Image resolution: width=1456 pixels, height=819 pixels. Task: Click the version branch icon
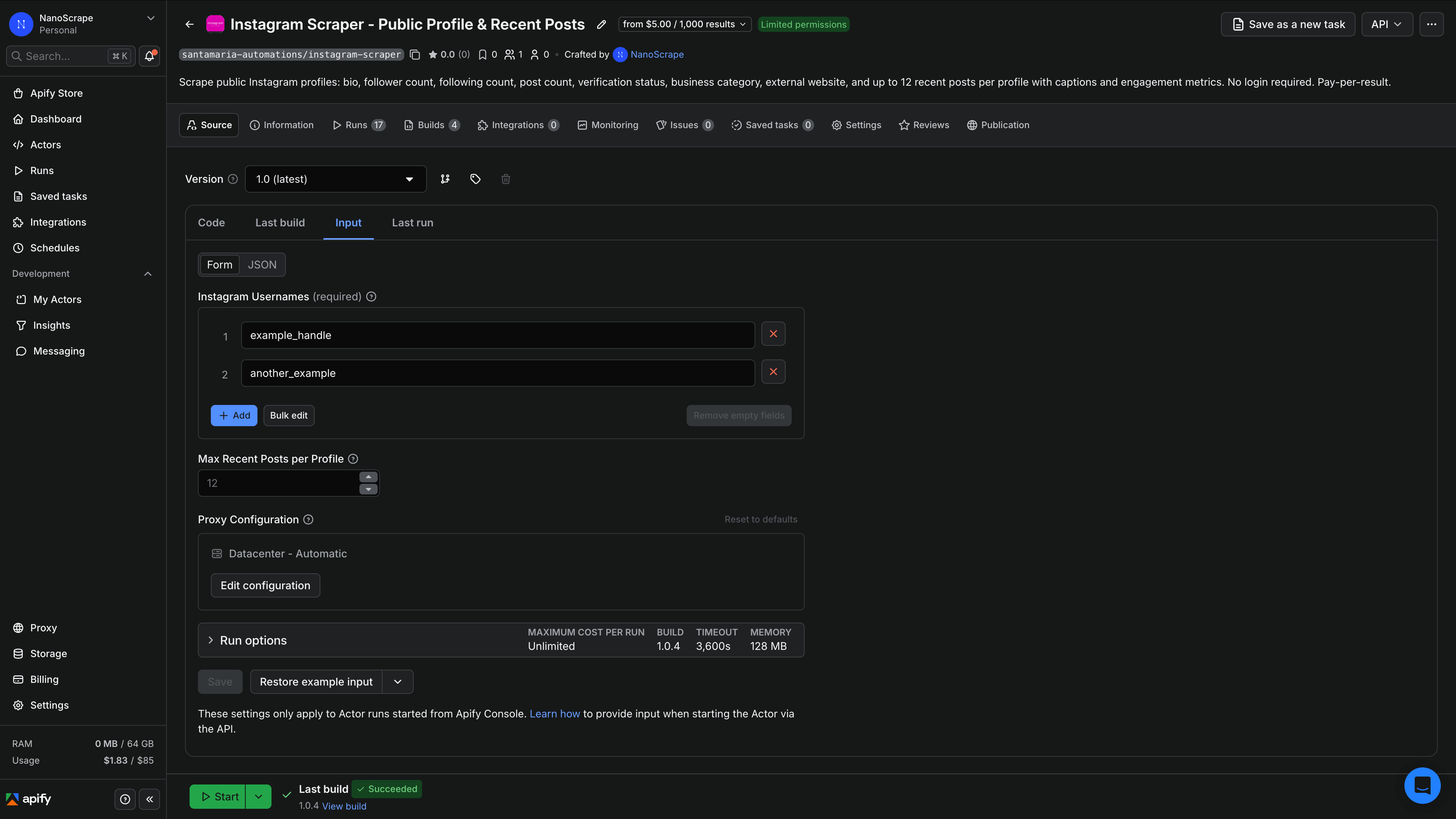(446, 179)
